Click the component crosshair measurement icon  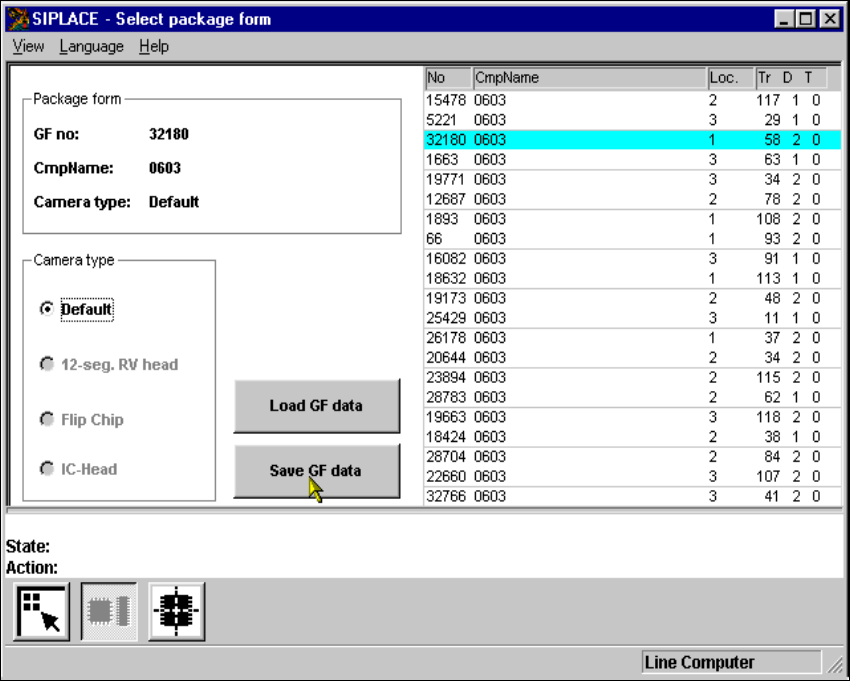tap(177, 612)
